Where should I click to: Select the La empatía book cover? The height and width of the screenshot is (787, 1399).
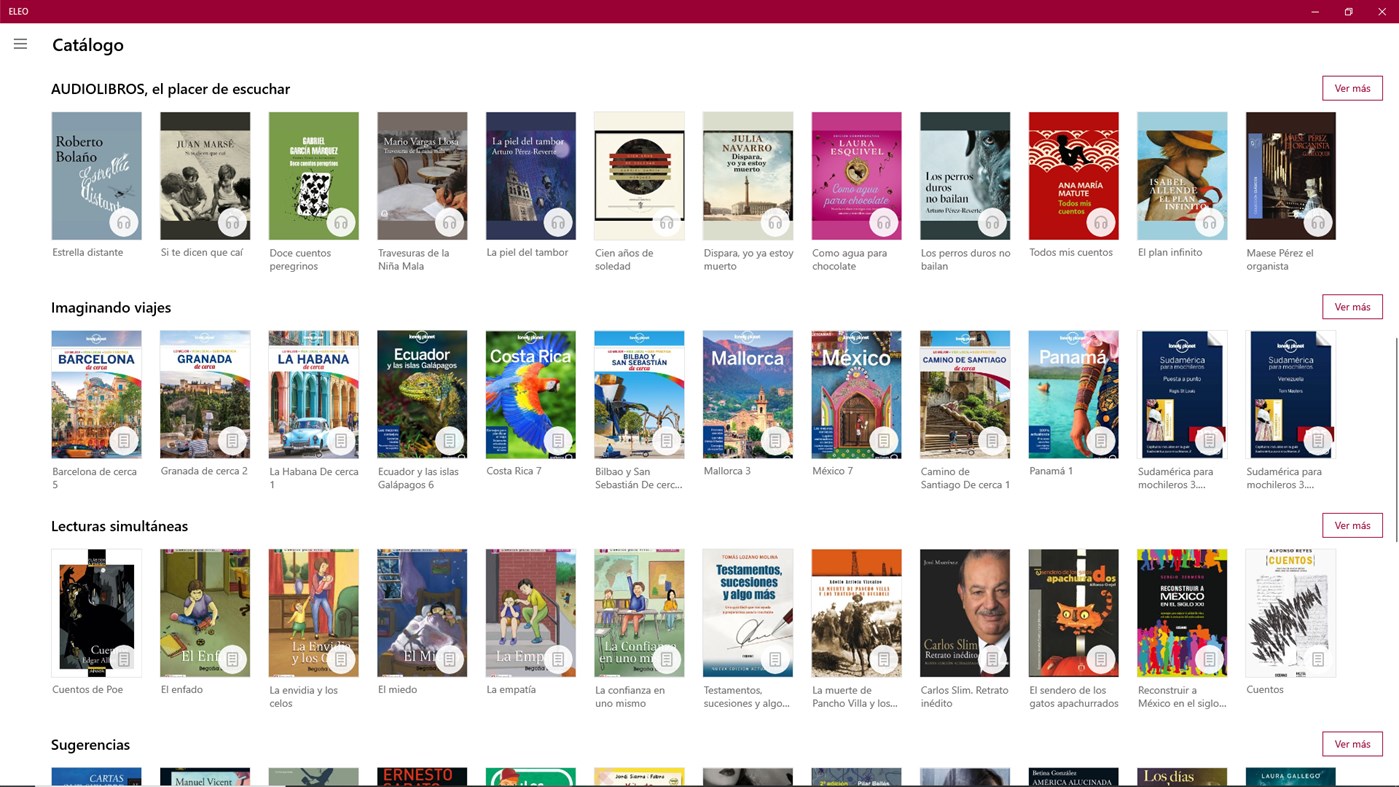(530, 612)
